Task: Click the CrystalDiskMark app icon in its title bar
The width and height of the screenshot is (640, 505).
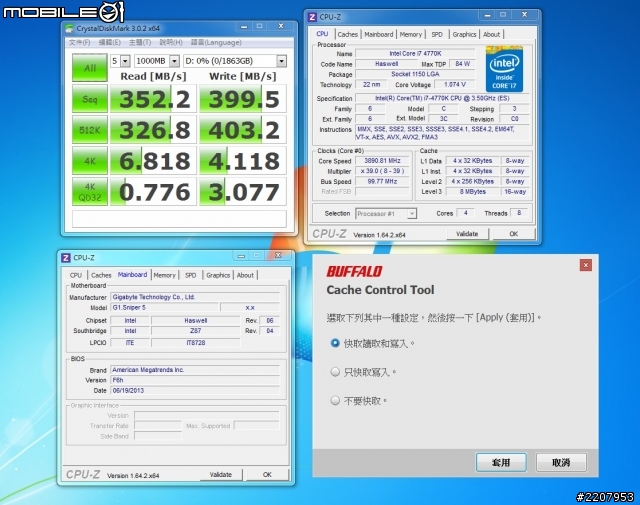Action: click(70, 29)
